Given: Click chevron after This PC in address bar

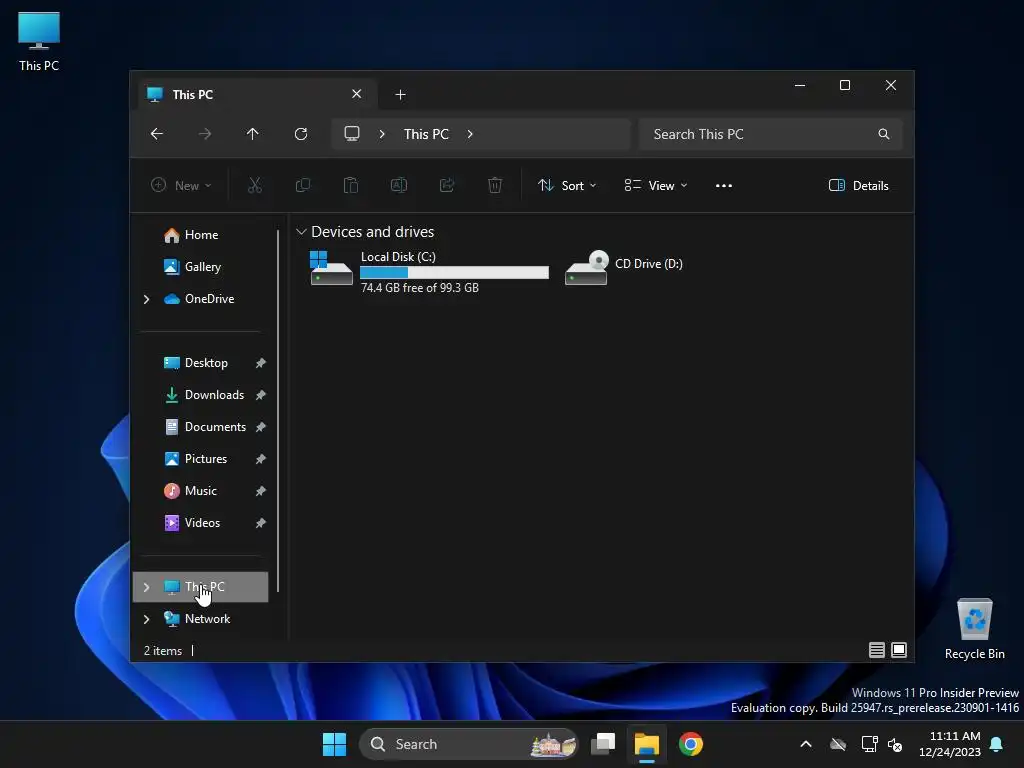Looking at the screenshot, I should pyautogui.click(x=470, y=134).
